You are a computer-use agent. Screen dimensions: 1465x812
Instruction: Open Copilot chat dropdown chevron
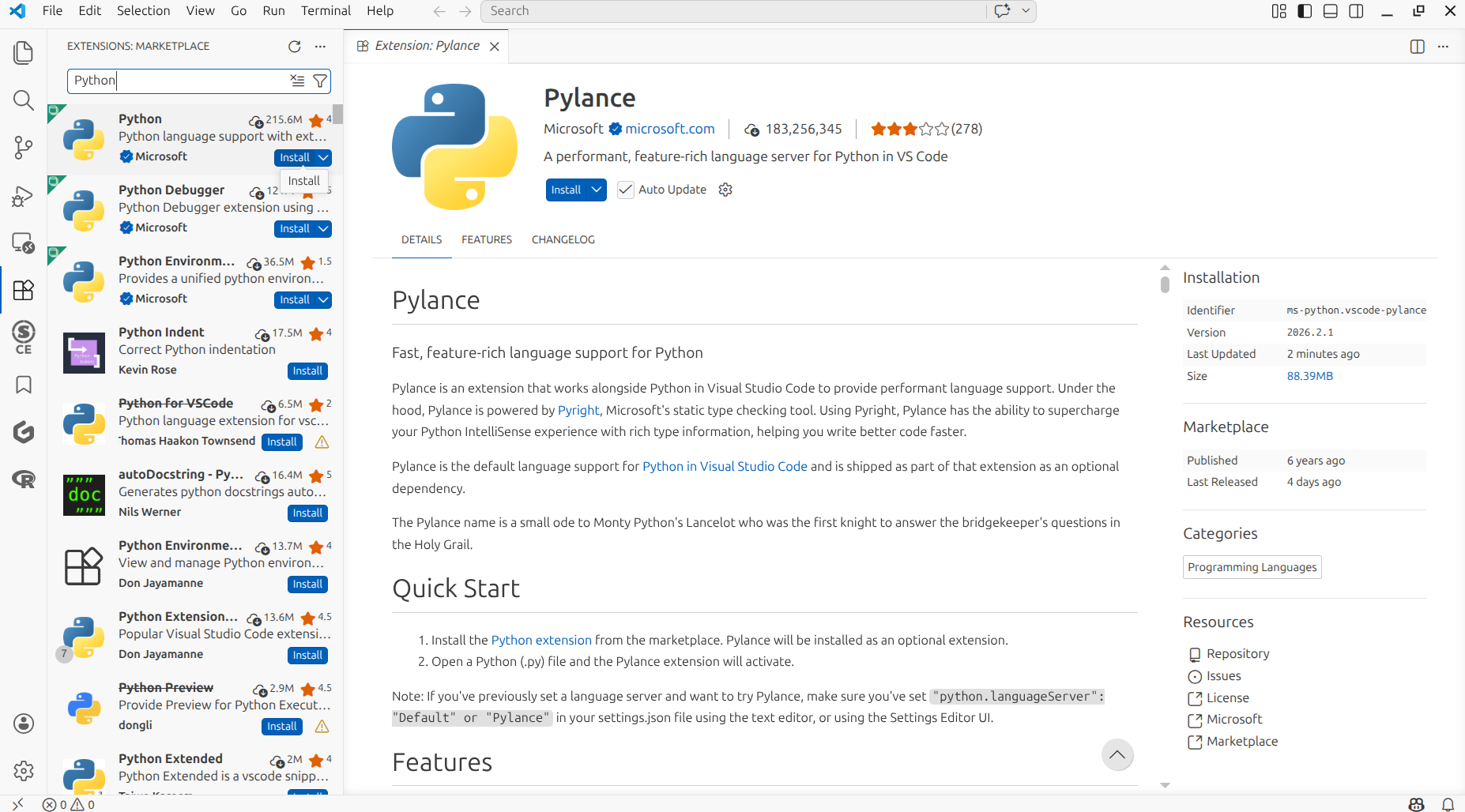[x=1026, y=11]
